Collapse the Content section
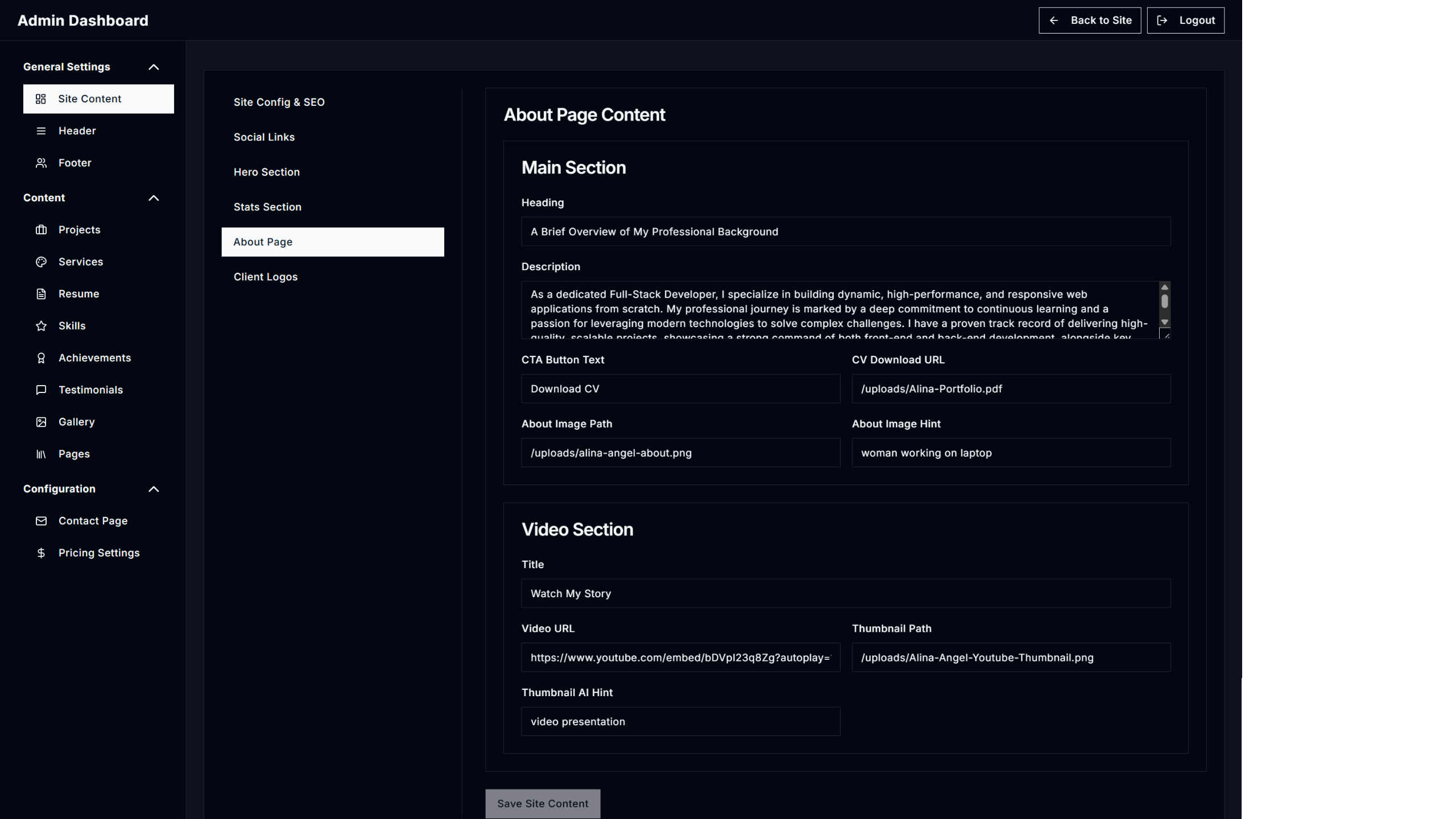1456x819 pixels. click(153, 198)
